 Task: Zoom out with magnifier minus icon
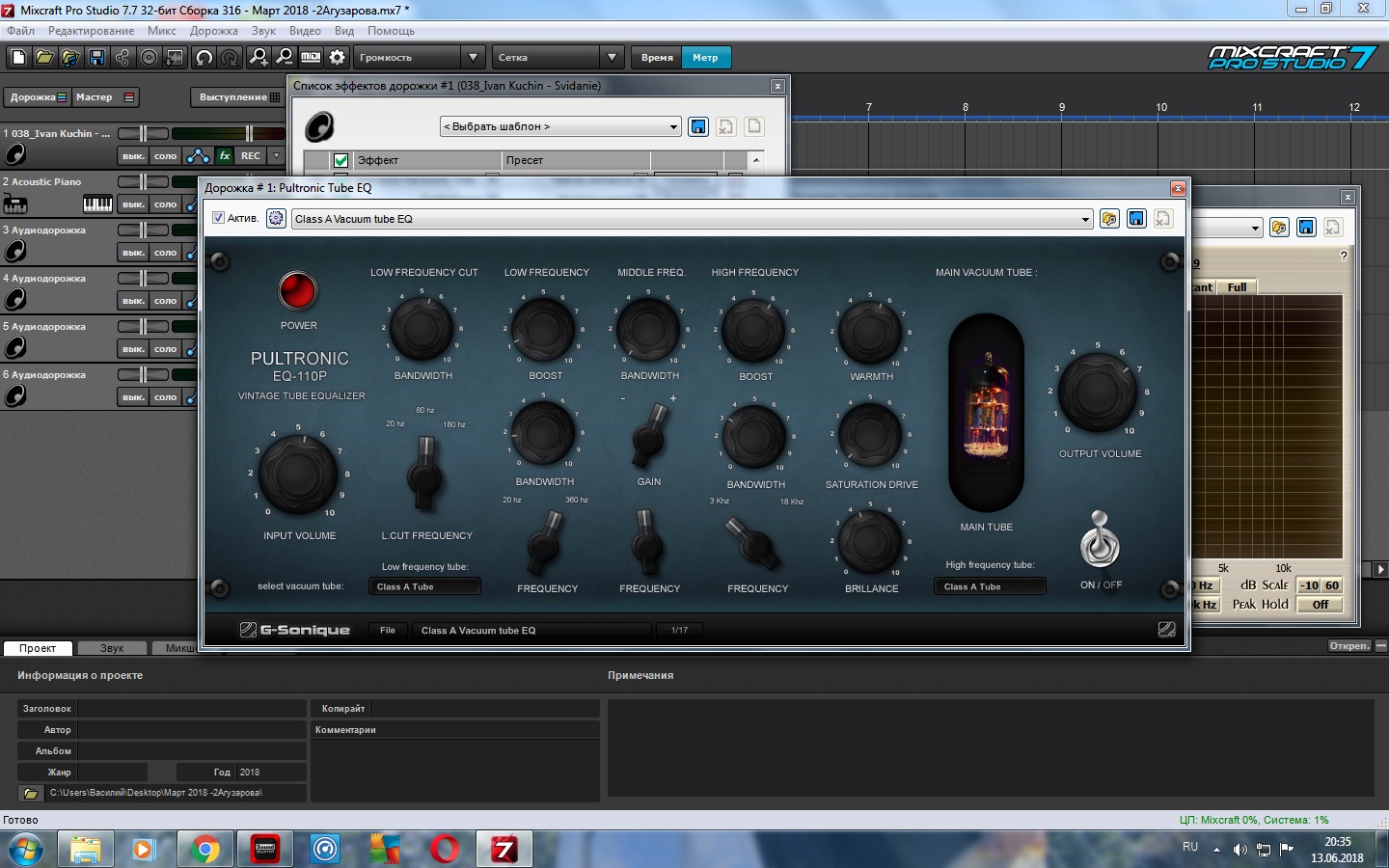tap(285, 58)
